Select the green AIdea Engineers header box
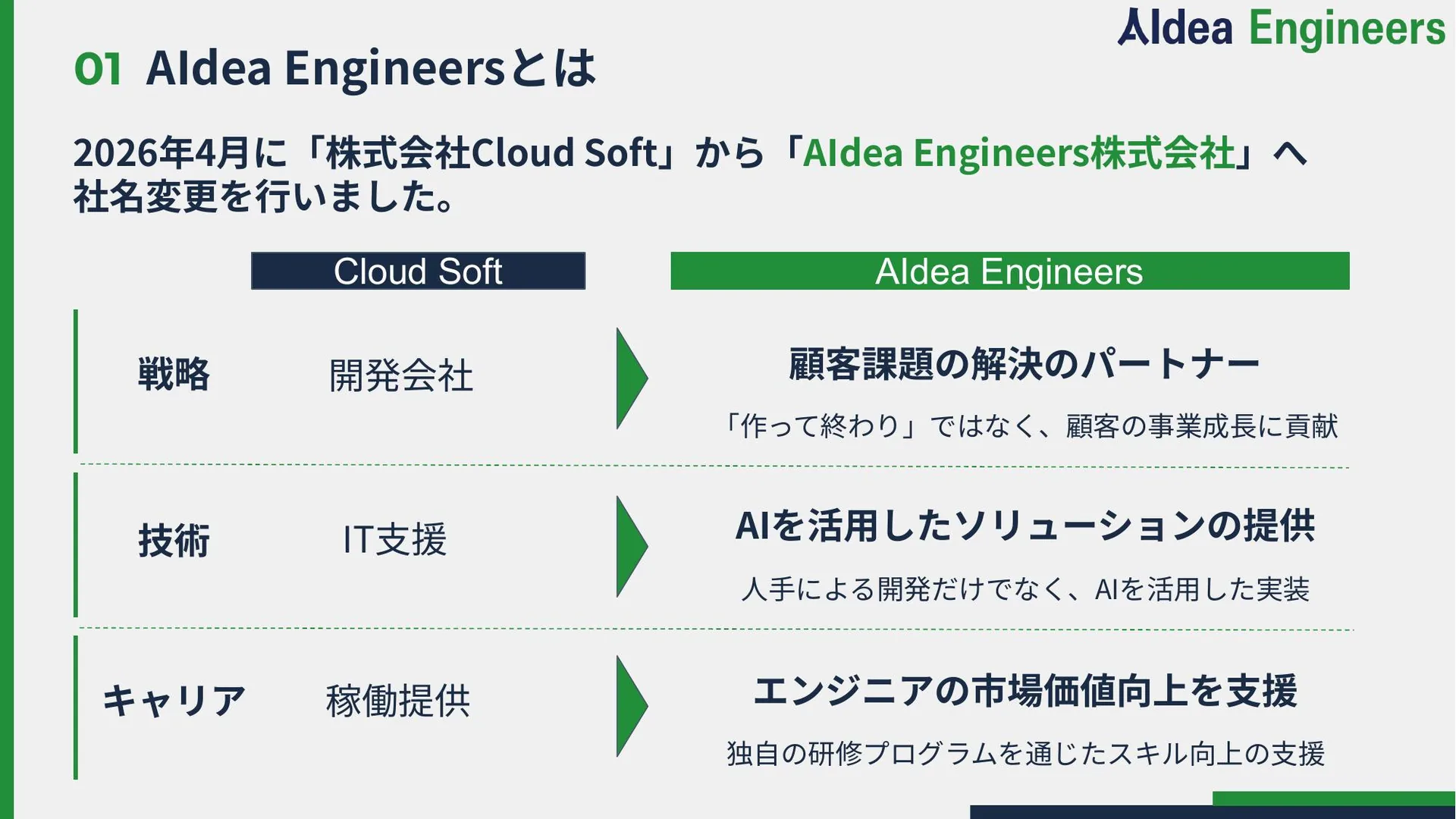Screen dimensions: 1456x819 click(x=1009, y=271)
